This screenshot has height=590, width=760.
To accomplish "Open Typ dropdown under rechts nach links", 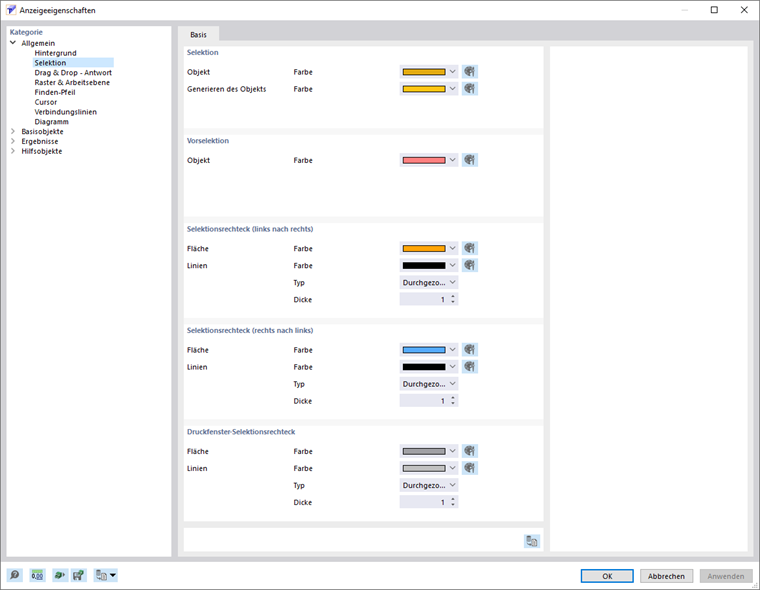I will [x=429, y=383].
